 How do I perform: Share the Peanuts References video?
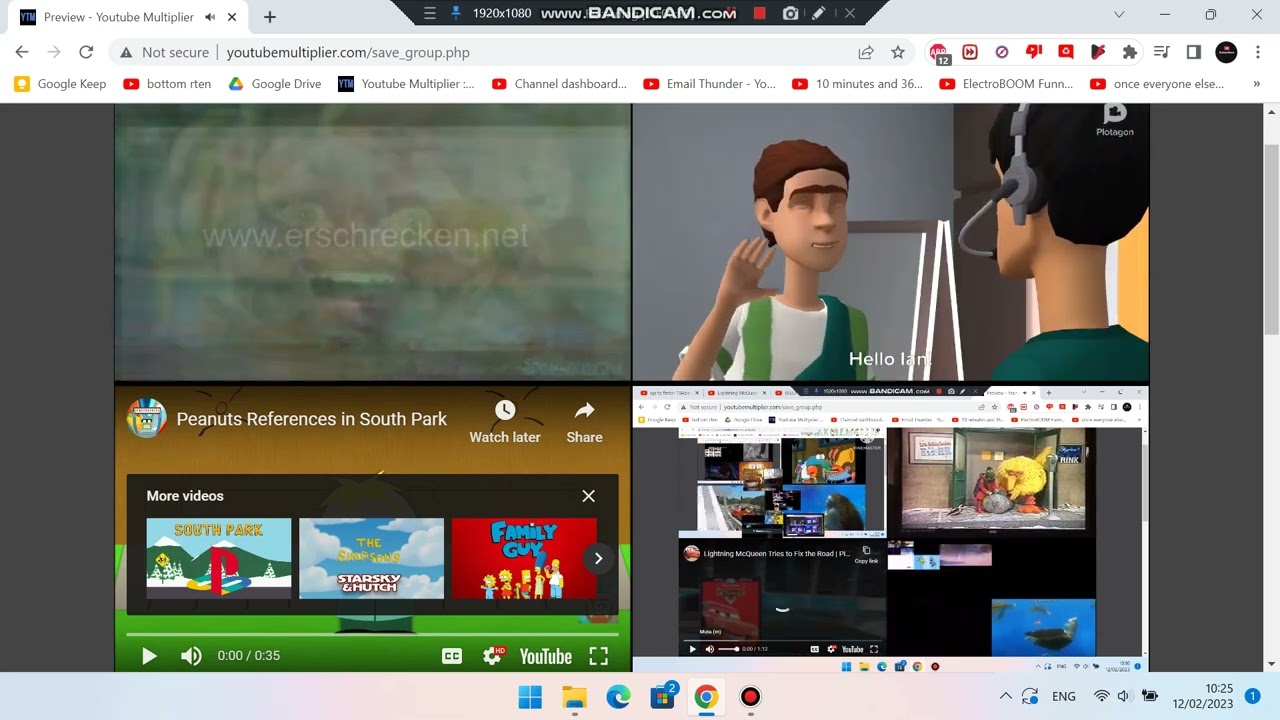click(584, 422)
